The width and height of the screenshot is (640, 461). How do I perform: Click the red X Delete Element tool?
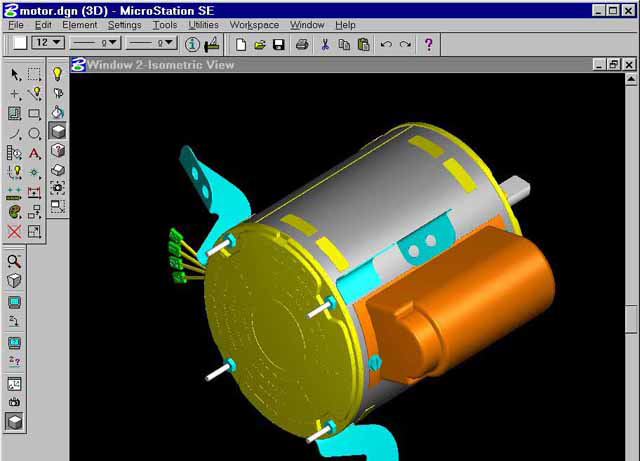[15, 232]
